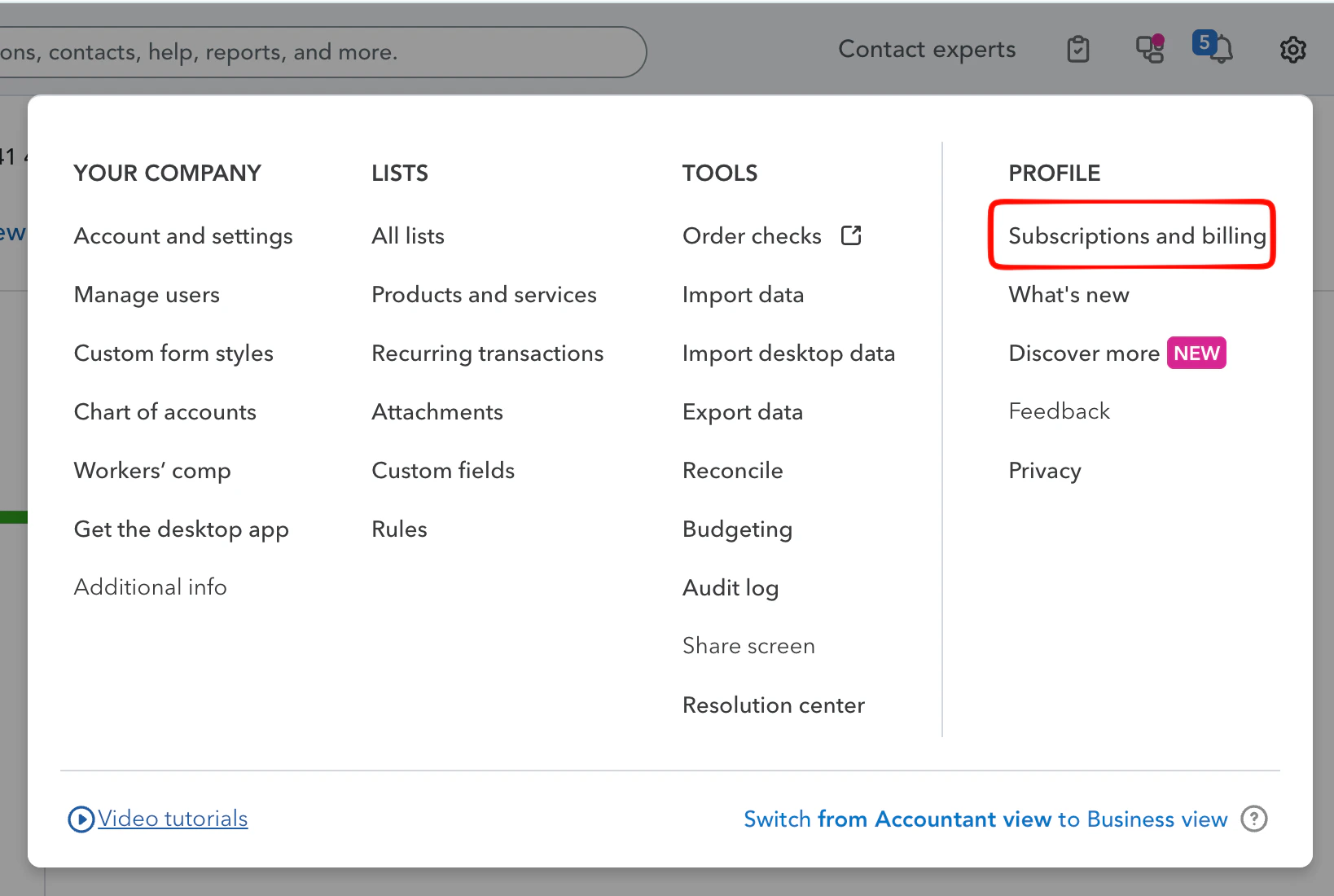Image resolution: width=1334 pixels, height=896 pixels.
Task: Open What's new
Action: (x=1069, y=295)
